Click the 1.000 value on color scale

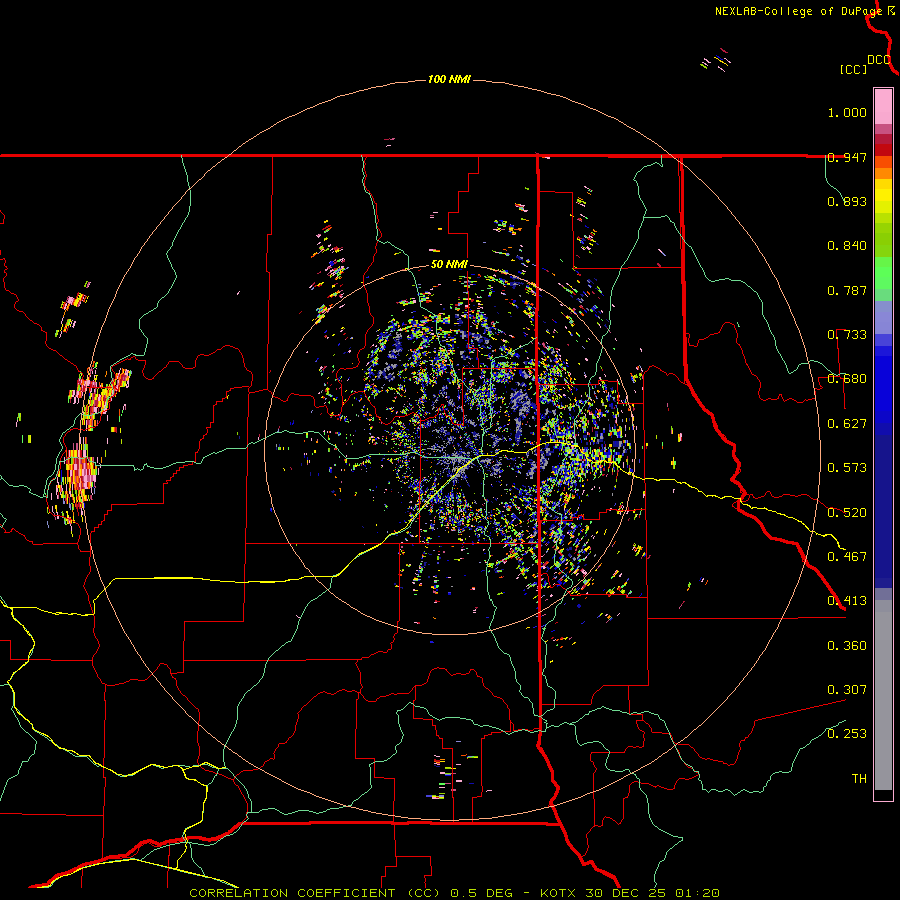pyautogui.click(x=847, y=112)
